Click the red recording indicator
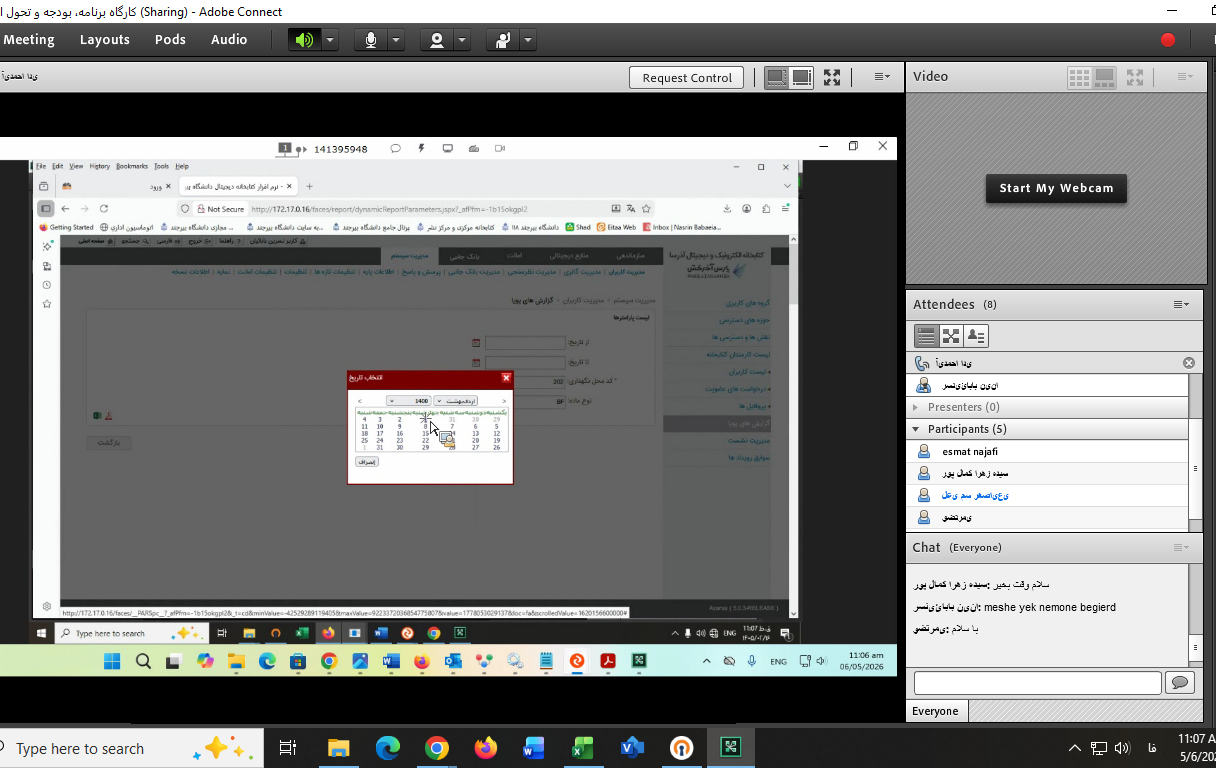The image size is (1216, 768). click(1167, 40)
